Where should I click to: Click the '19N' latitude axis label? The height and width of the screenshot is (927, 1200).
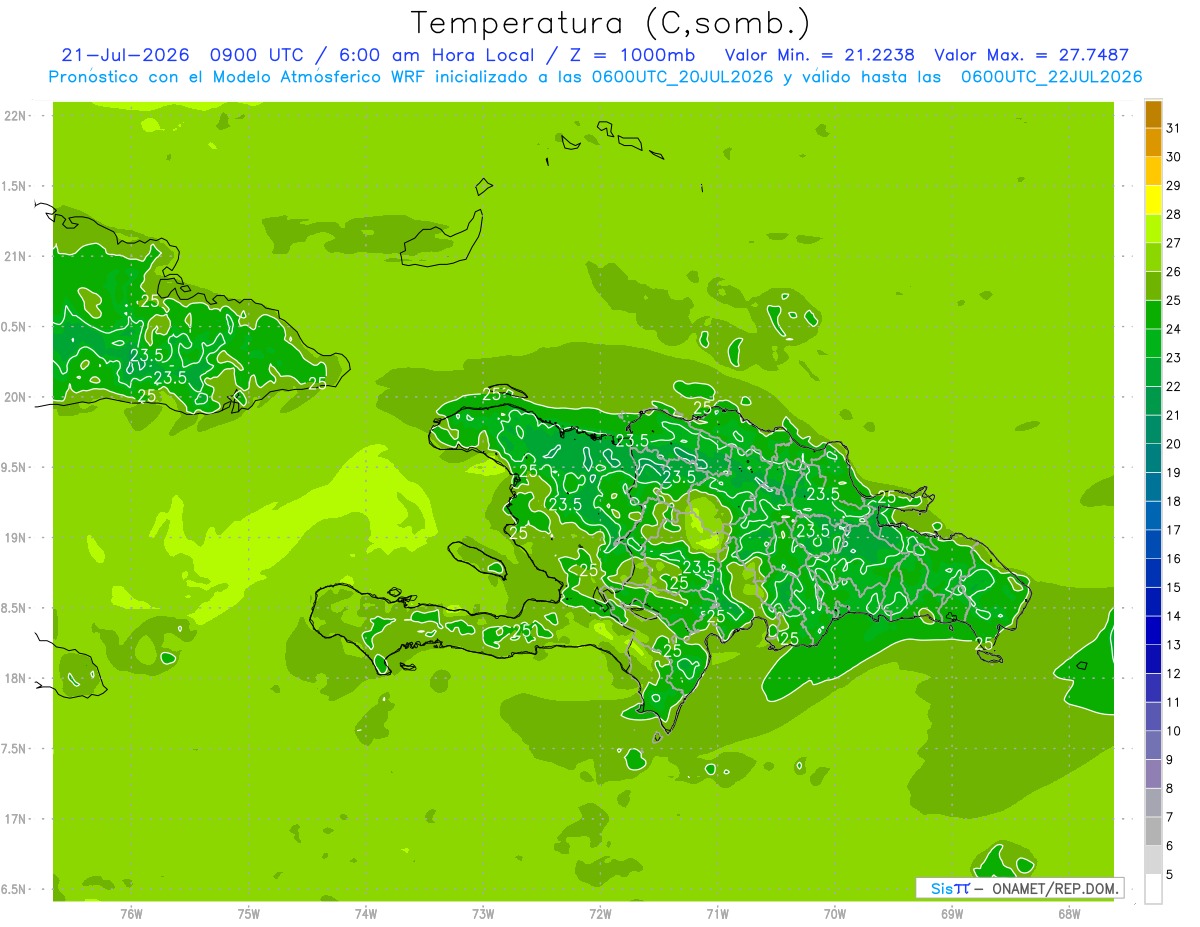point(17,537)
